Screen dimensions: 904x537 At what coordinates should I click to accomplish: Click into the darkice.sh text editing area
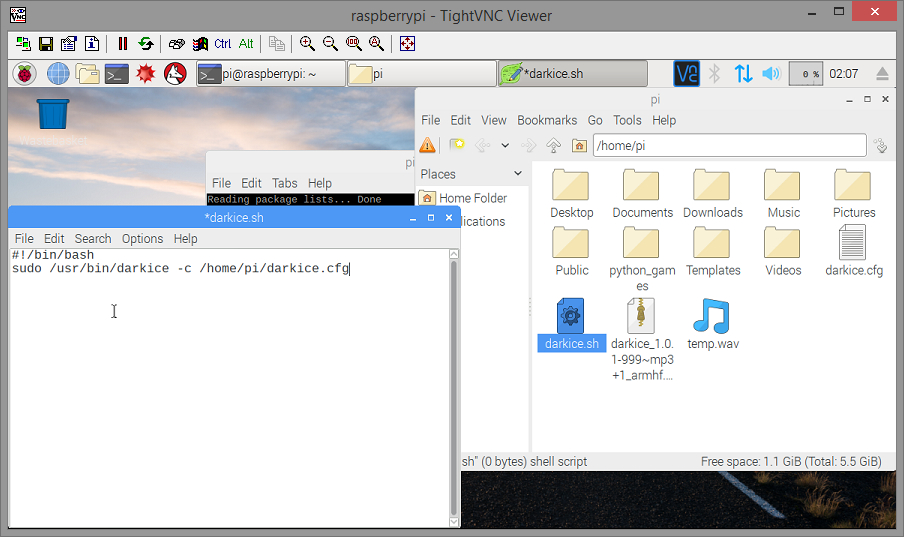click(x=229, y=388)
